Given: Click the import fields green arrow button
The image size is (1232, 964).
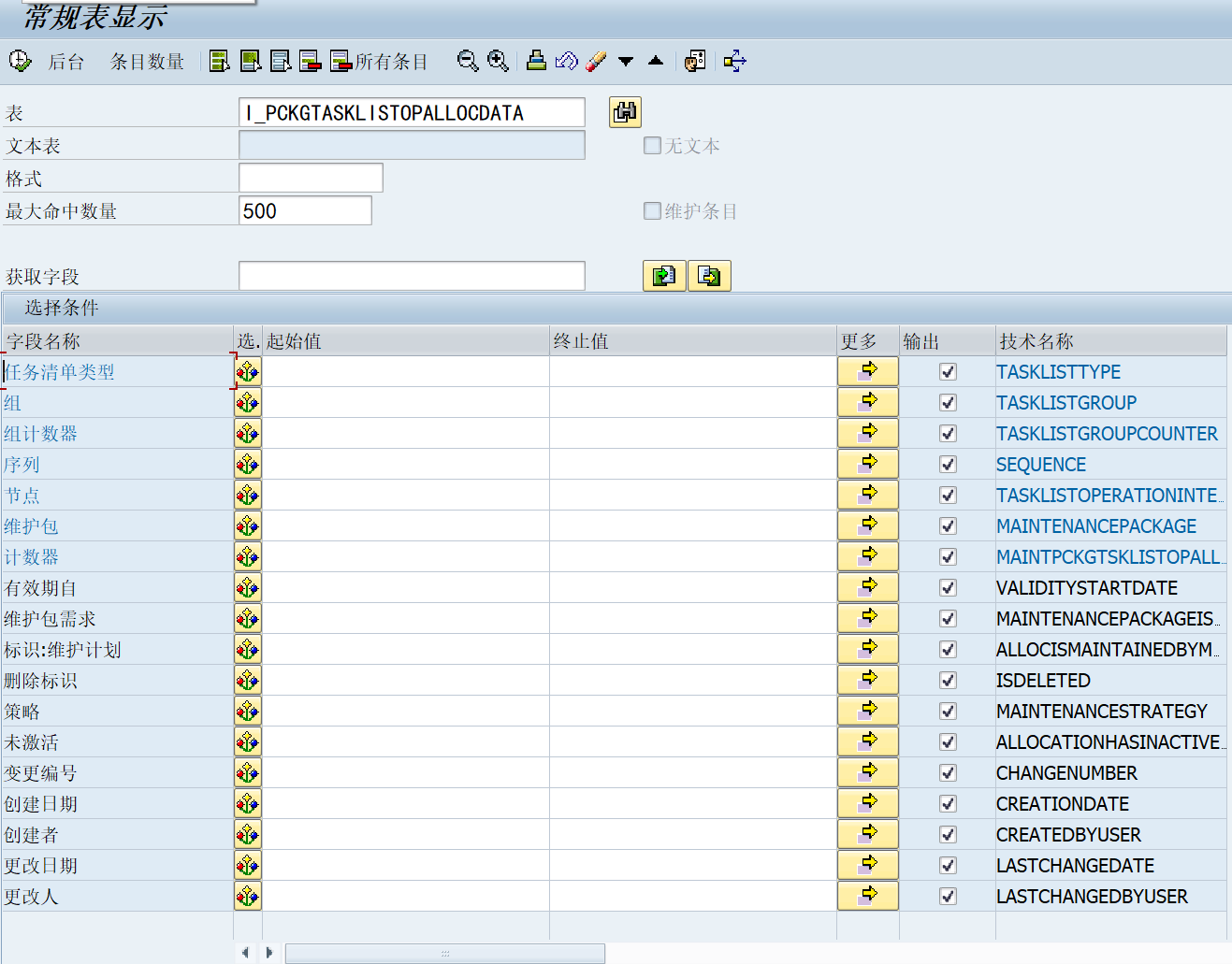Looking at the screenshot, I should 664,276.
